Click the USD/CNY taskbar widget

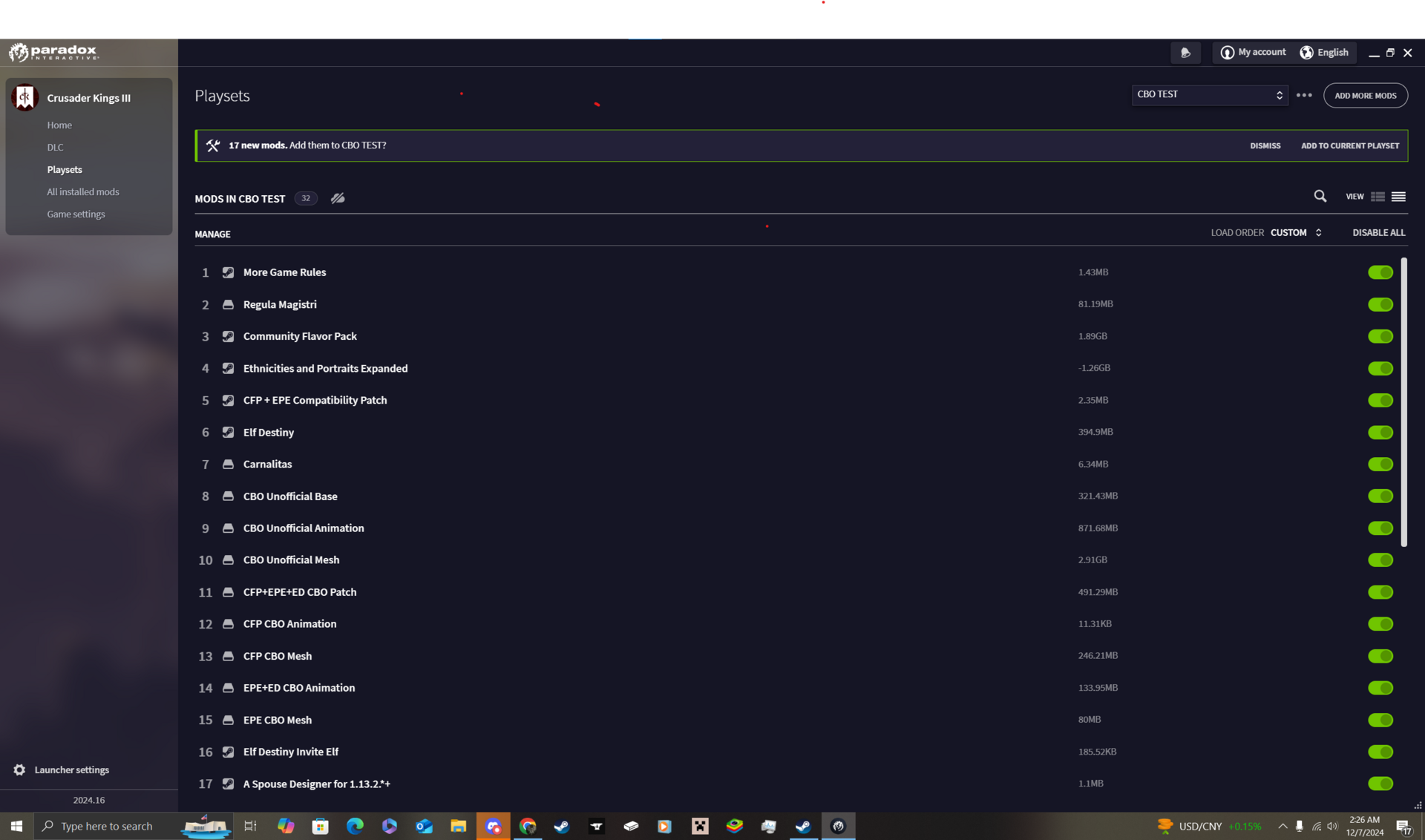pyautogui.click(x=1209, y=826)
